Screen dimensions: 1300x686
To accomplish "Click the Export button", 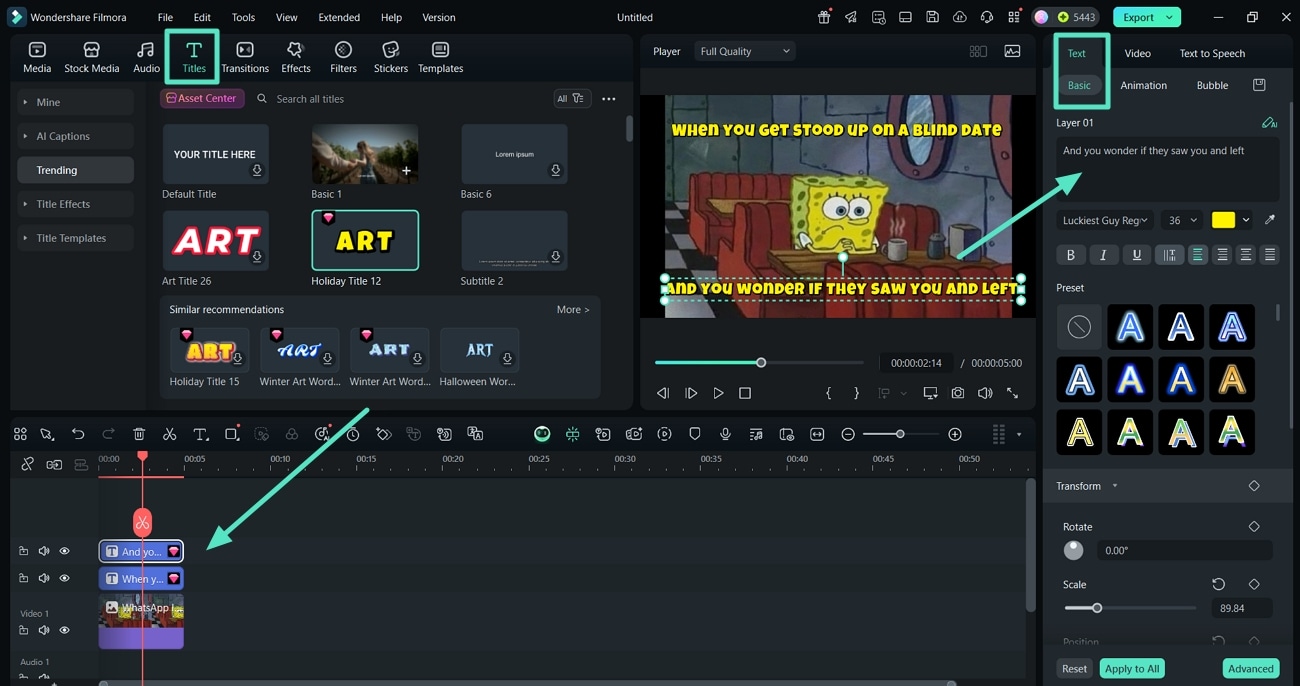I will (1146, 17).
